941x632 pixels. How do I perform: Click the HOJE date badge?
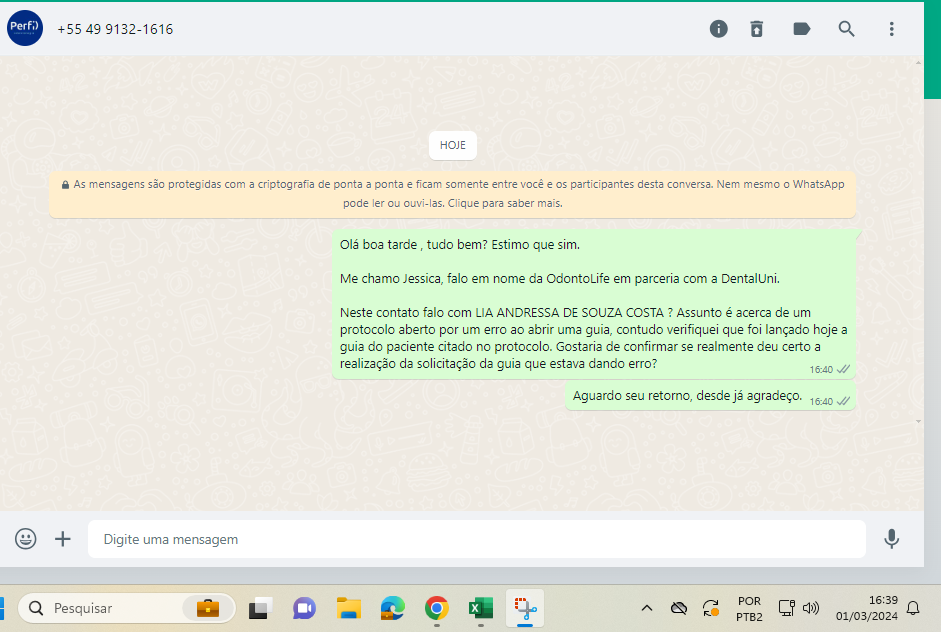click(x=452, y=145)
